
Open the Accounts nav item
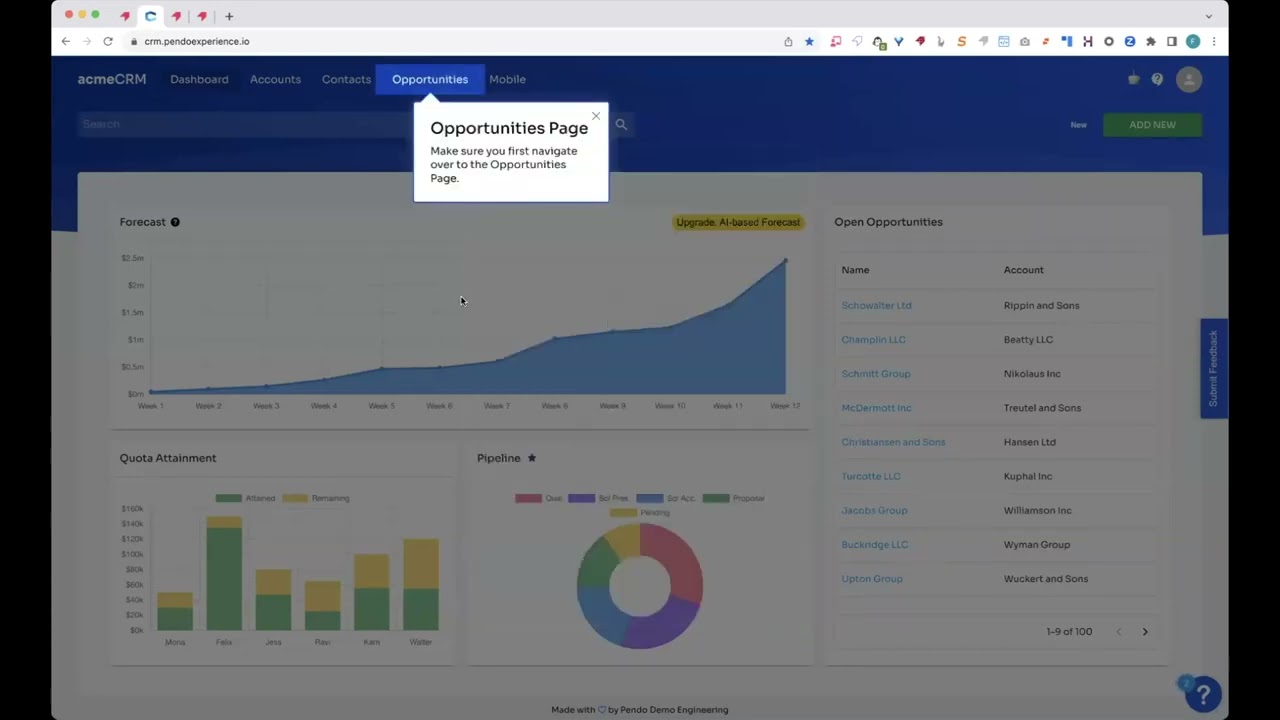[x=275, y=79]
